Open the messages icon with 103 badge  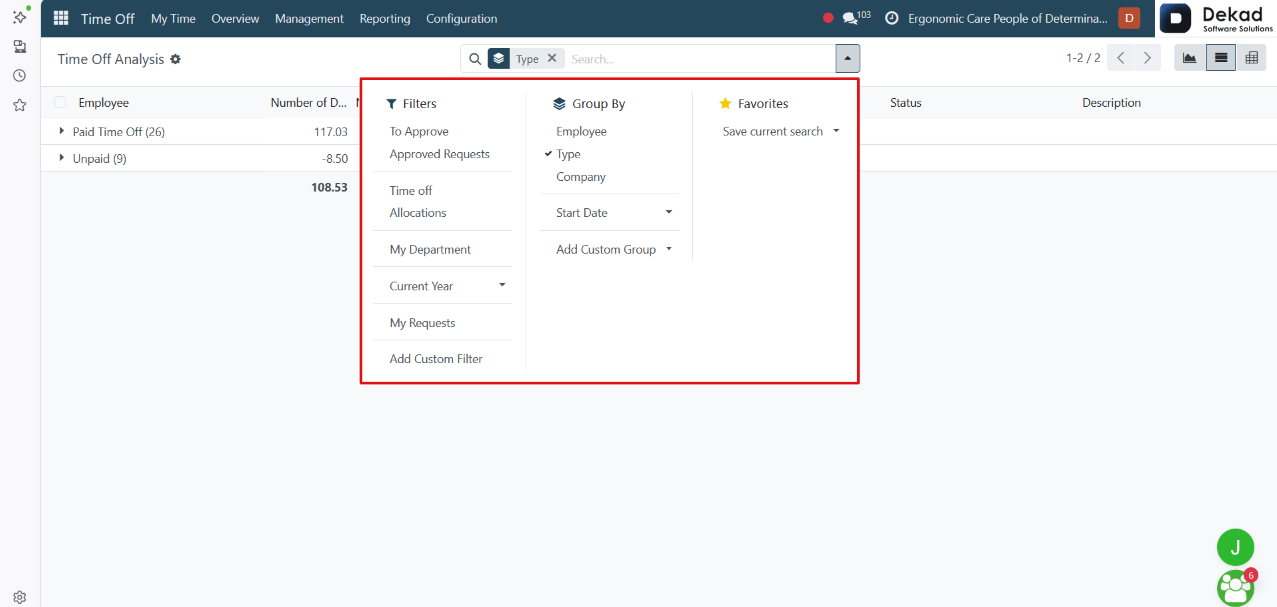856,18
